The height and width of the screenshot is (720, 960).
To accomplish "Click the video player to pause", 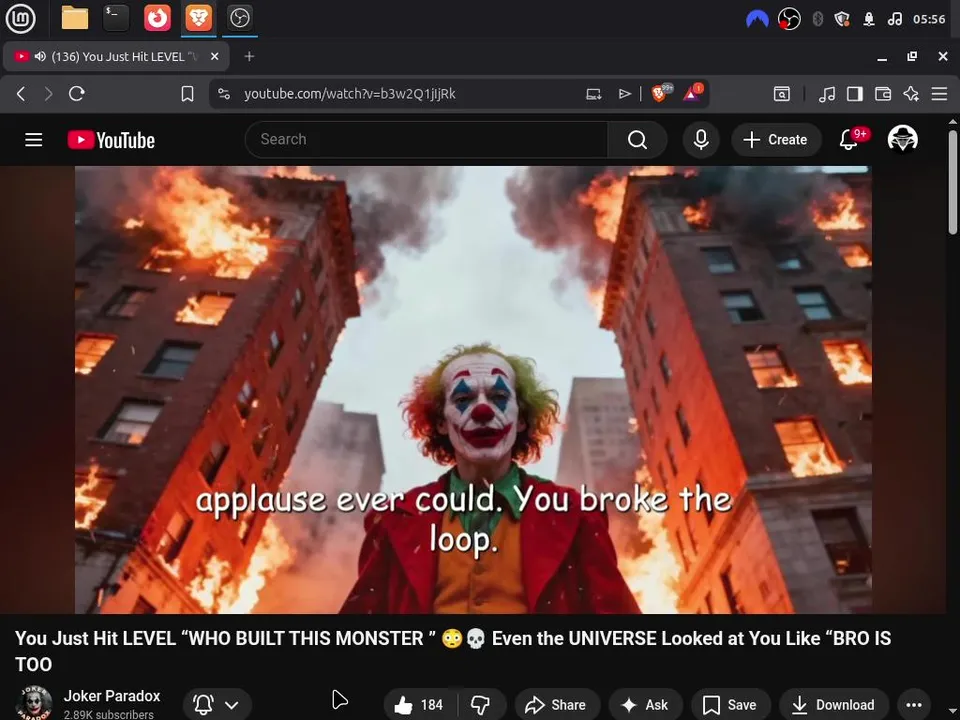I will [473, 389].
